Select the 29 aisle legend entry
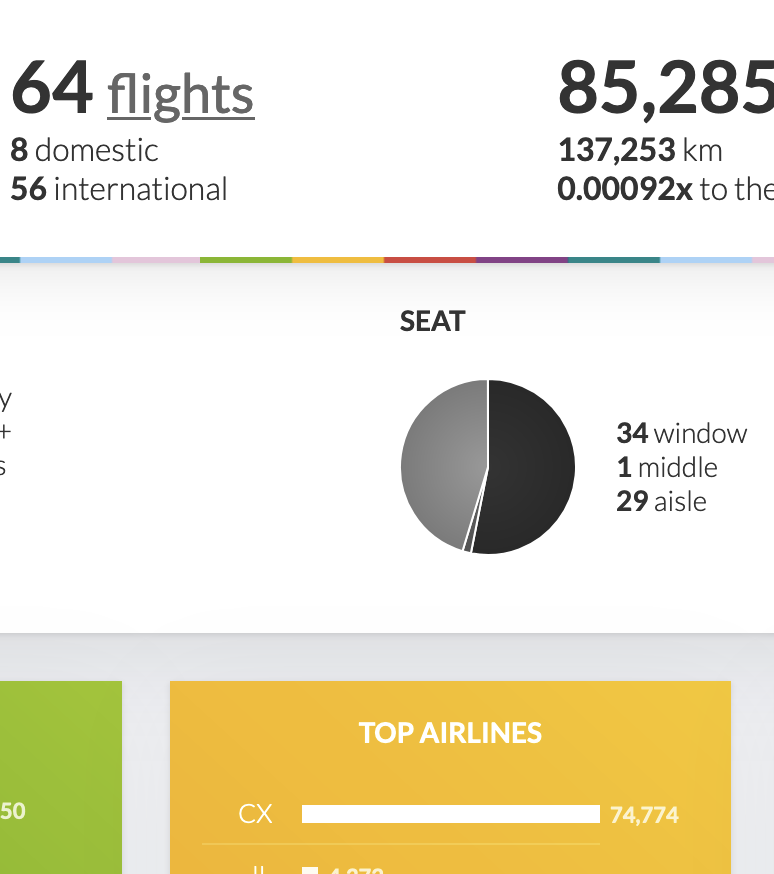This screenshot has height=874, width=774. 661,501
